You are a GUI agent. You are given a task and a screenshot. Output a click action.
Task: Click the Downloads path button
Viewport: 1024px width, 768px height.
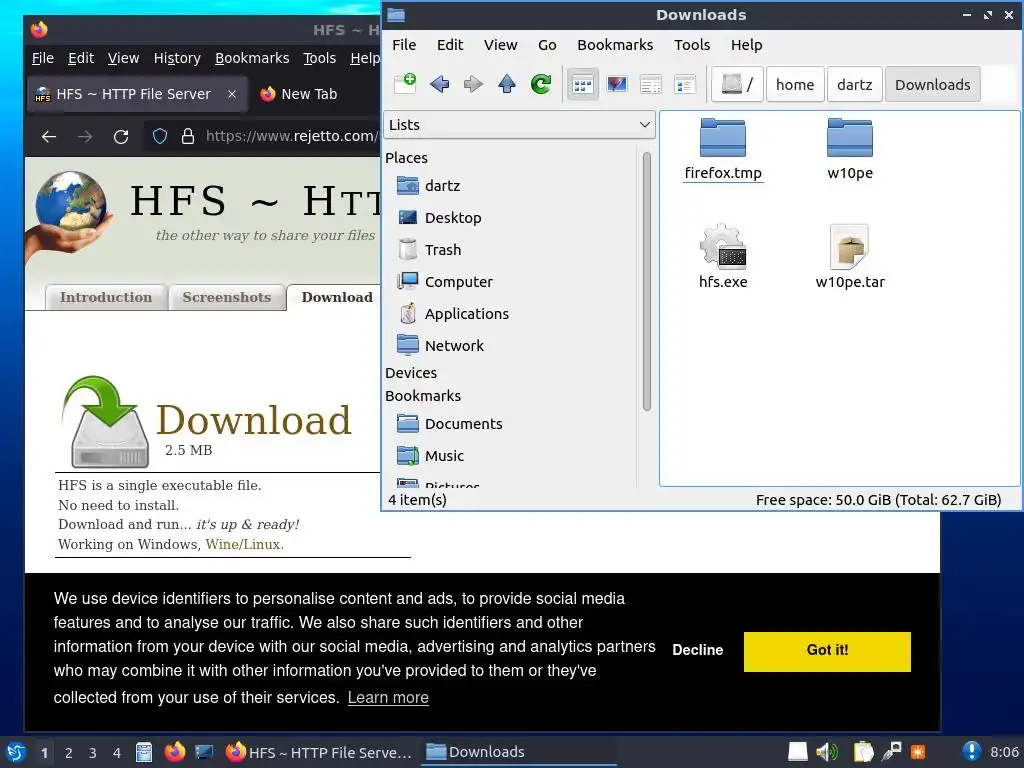[933, 84]
